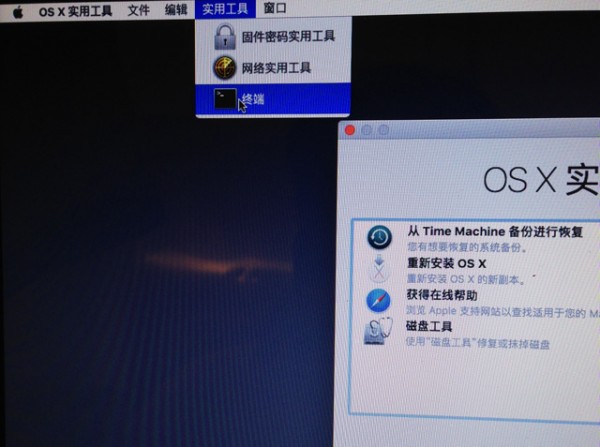The image size is (600, 447).
Task: Select 从 Time Machine 备份进行恢复 option
Action: click(x=494, y=231)
